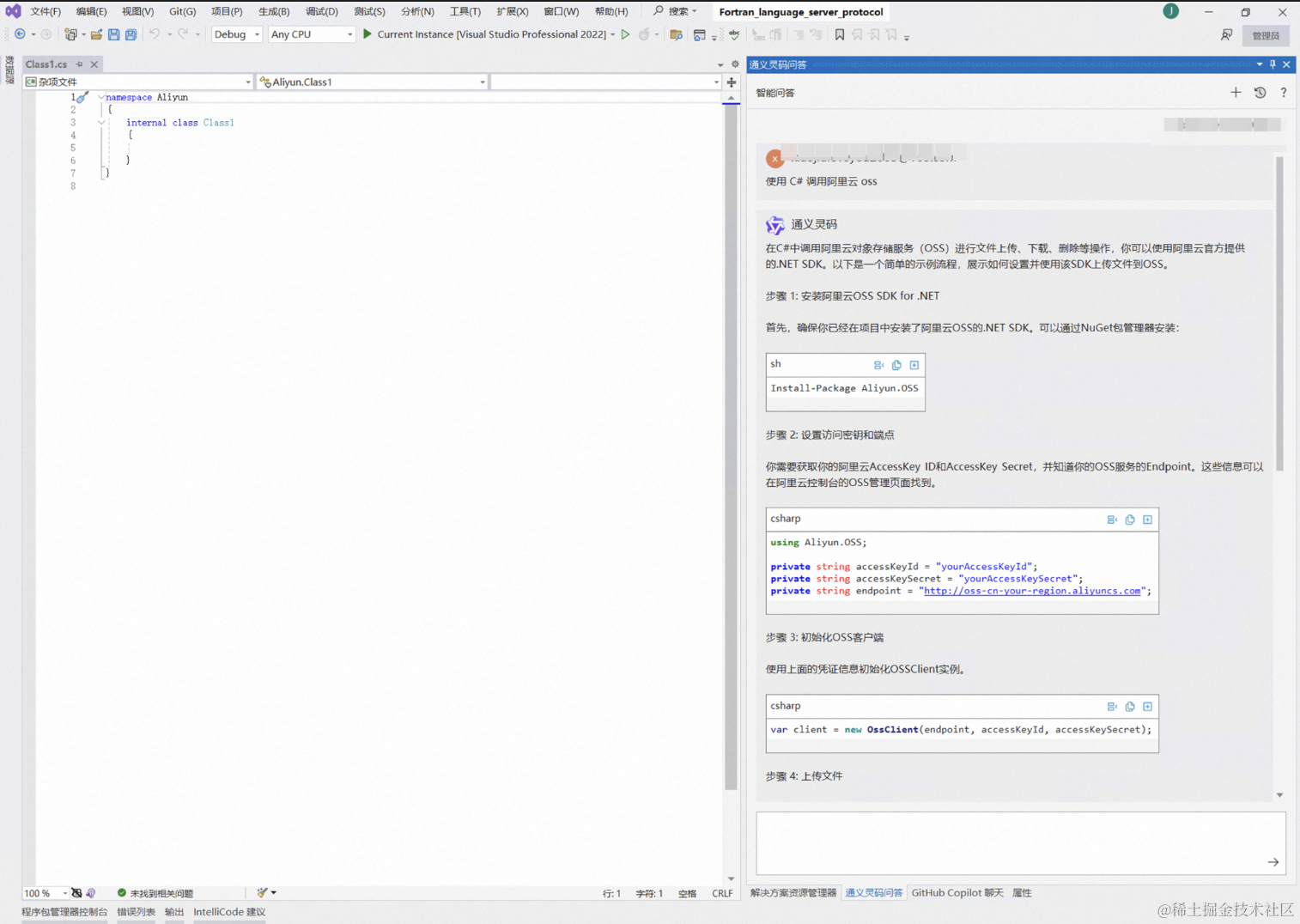1300x924 pixels.
Task: Collapse the Class1 class code region
Action: pos(101,123)
